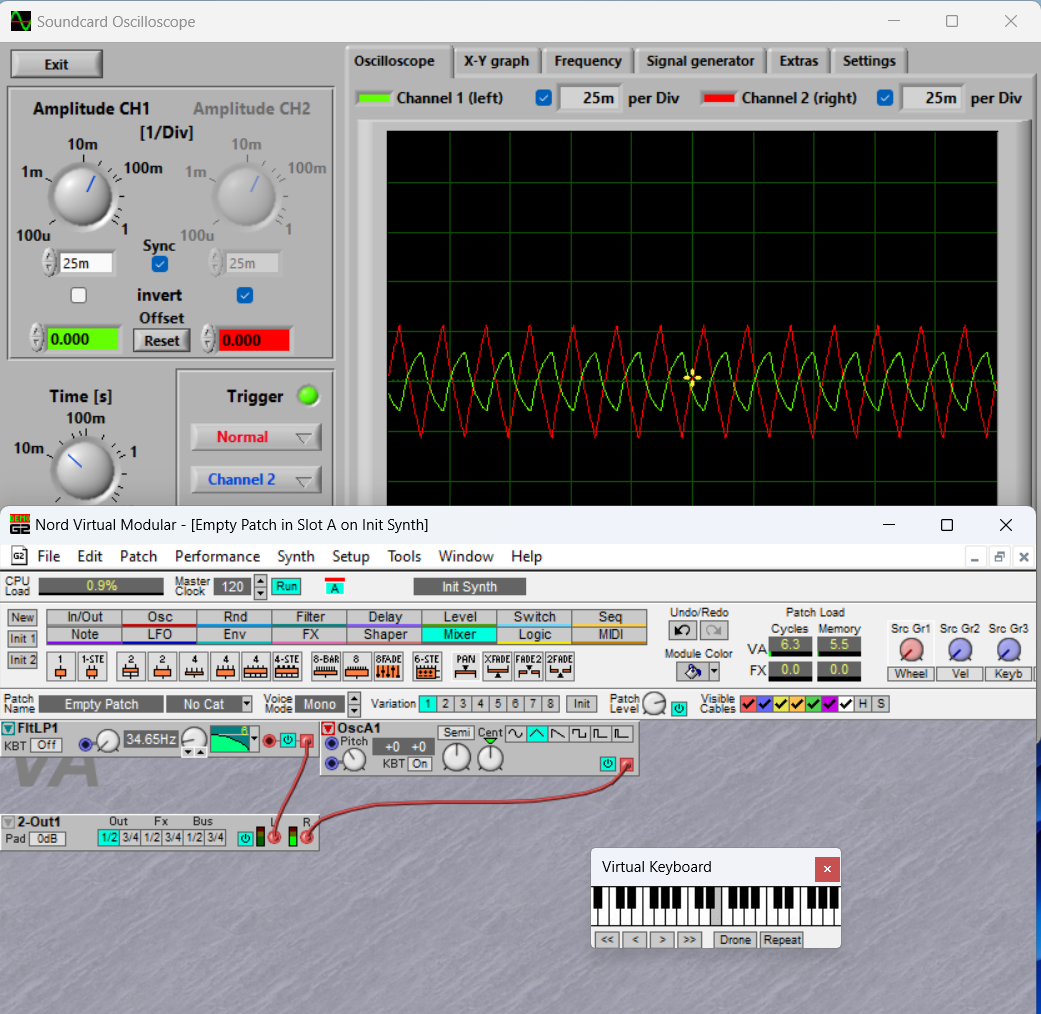
Task: Switch to the Frequency tab
Action: [588, 61]
